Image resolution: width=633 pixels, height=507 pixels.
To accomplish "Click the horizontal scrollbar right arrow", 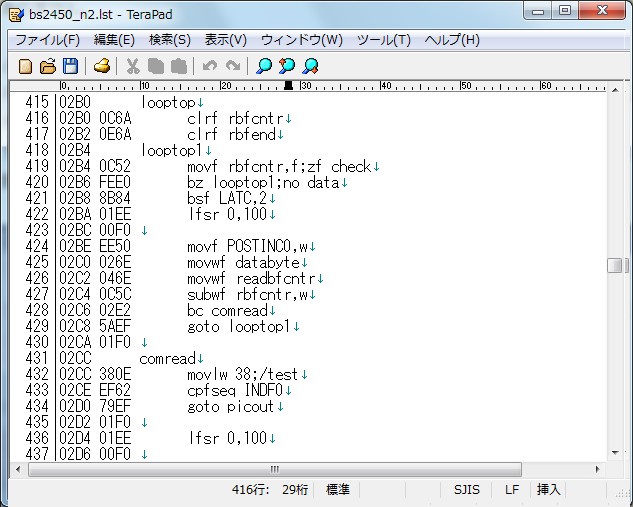I will click(x=597, y=469).
